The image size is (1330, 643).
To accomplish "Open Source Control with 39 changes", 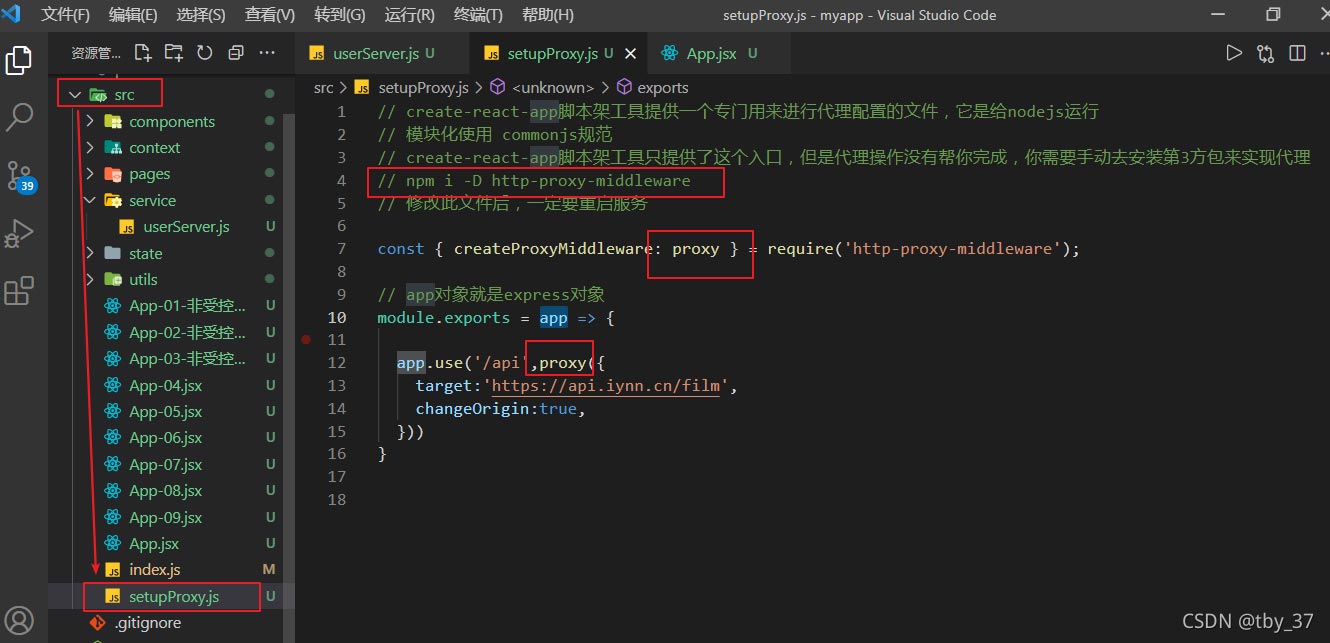I will tap(20, 176).
